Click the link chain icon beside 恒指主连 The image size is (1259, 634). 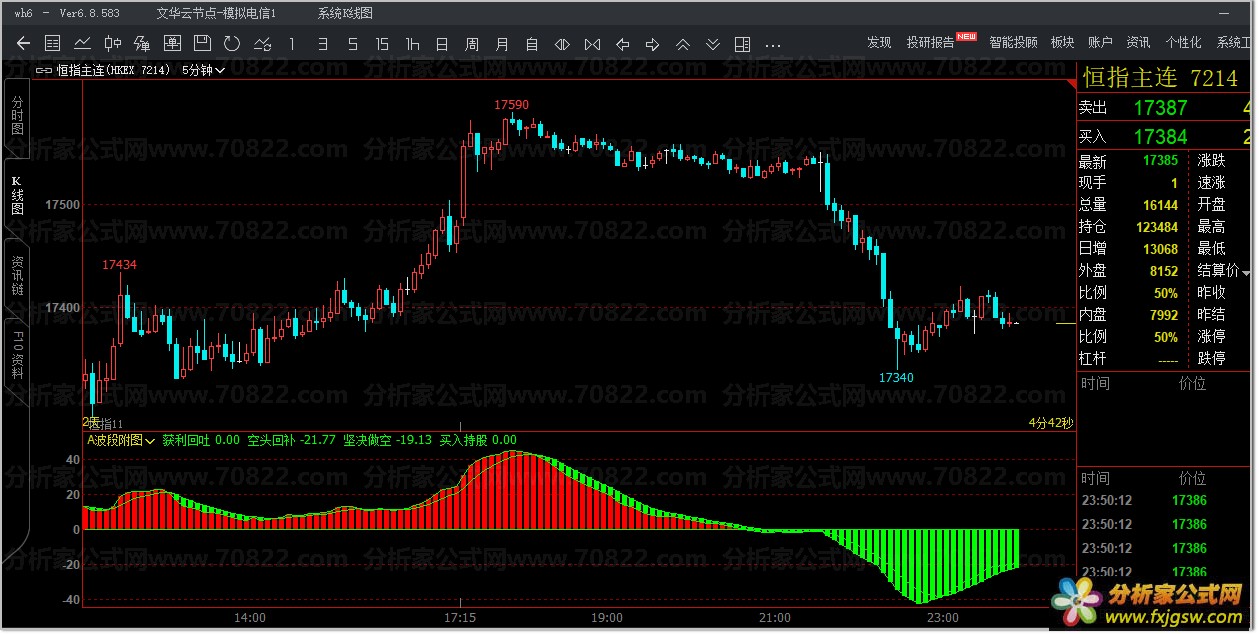coord(43,70)
